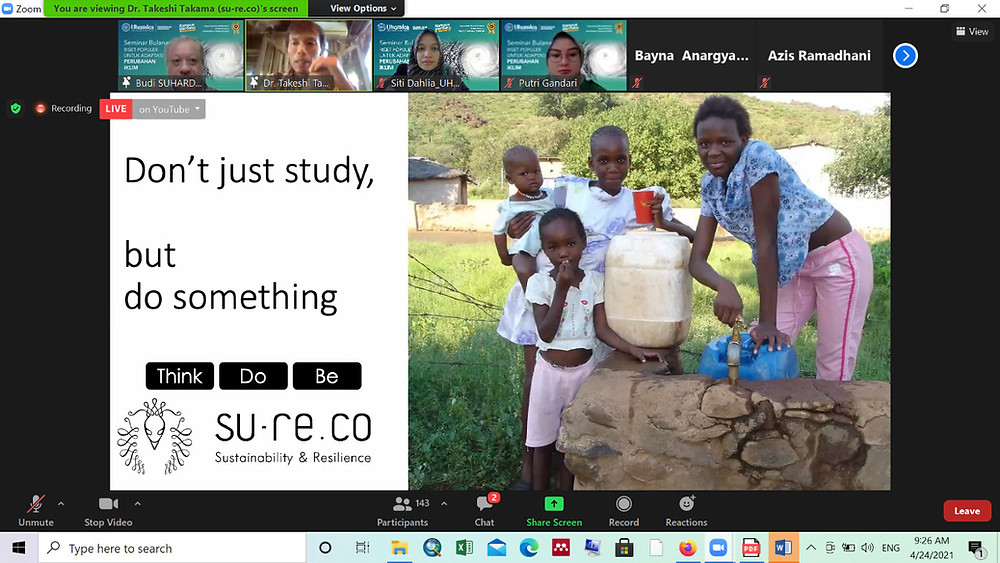Open volume control in system tray
The height and width of the screenshot is (563, 1000).
point(867,548)
